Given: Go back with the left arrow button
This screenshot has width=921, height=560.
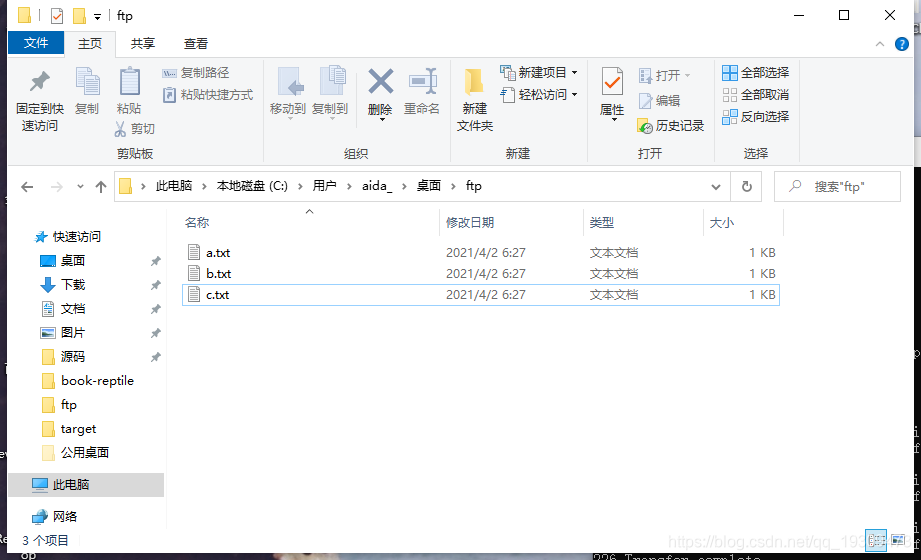Looking at the screenshot, I should click(x=27, y=187).
